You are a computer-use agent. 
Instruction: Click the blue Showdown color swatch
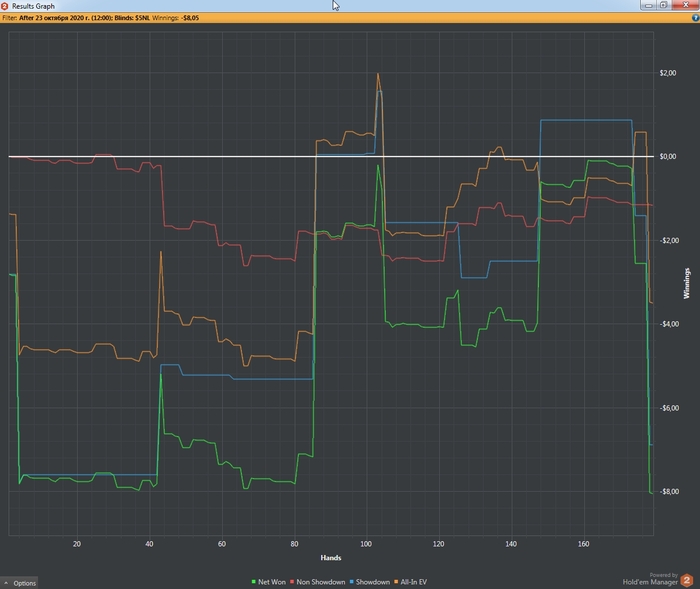coord(351,582)
